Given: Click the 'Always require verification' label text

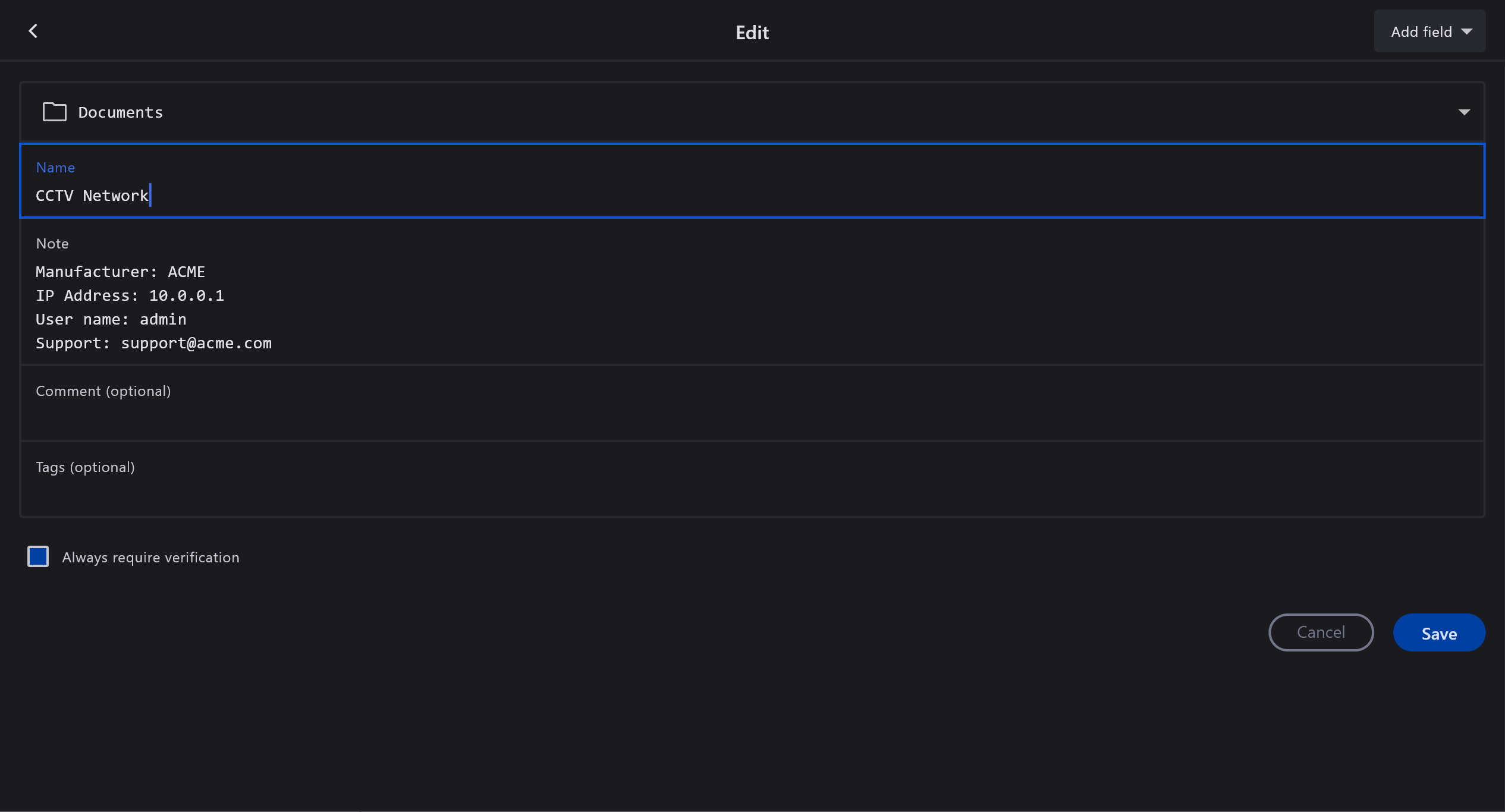Looking at the screenshot, I should 150,558.
